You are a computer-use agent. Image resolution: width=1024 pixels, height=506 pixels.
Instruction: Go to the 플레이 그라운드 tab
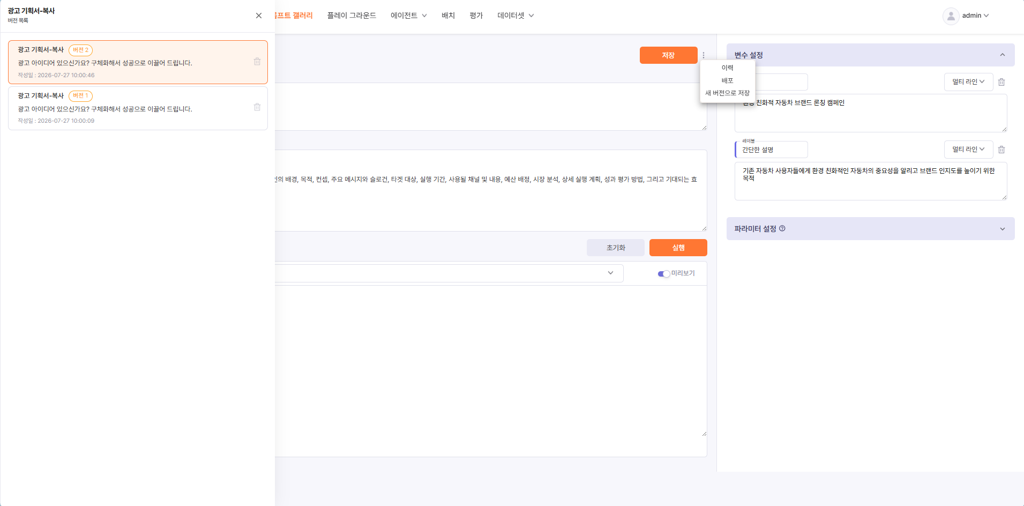(351, 15)
